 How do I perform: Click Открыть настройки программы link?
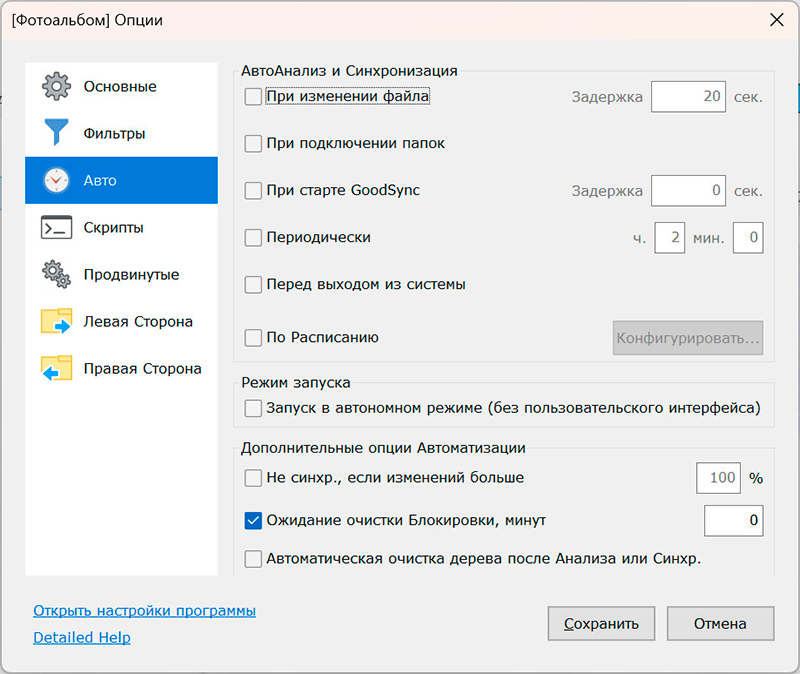pos(144,610)
